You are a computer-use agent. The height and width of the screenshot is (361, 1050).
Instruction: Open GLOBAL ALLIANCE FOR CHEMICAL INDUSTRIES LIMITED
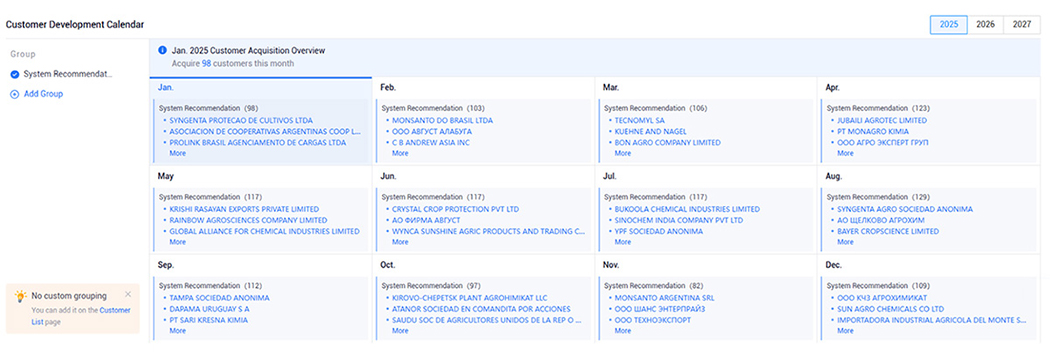[x=265, y=232]
